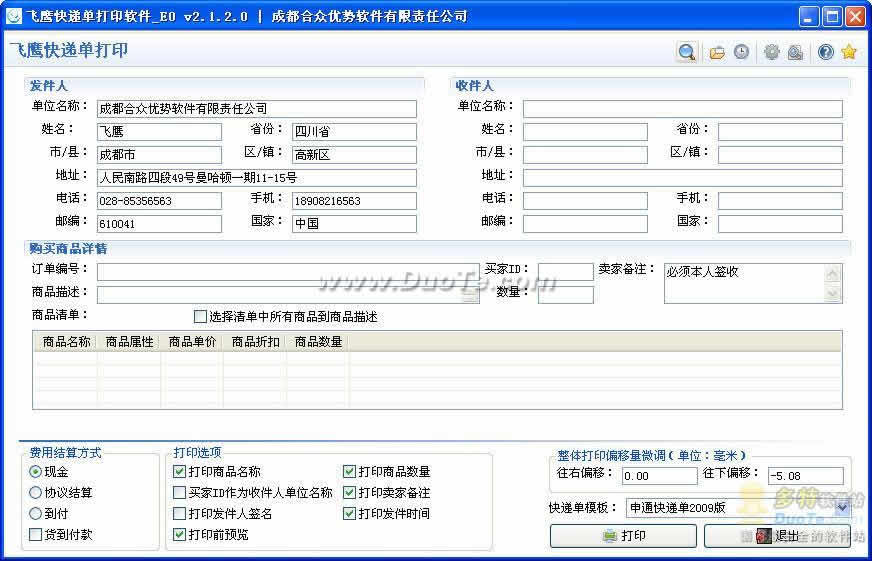Click 往右偏移 field showing 0.00
872x561 pixels.
(659, 476)
